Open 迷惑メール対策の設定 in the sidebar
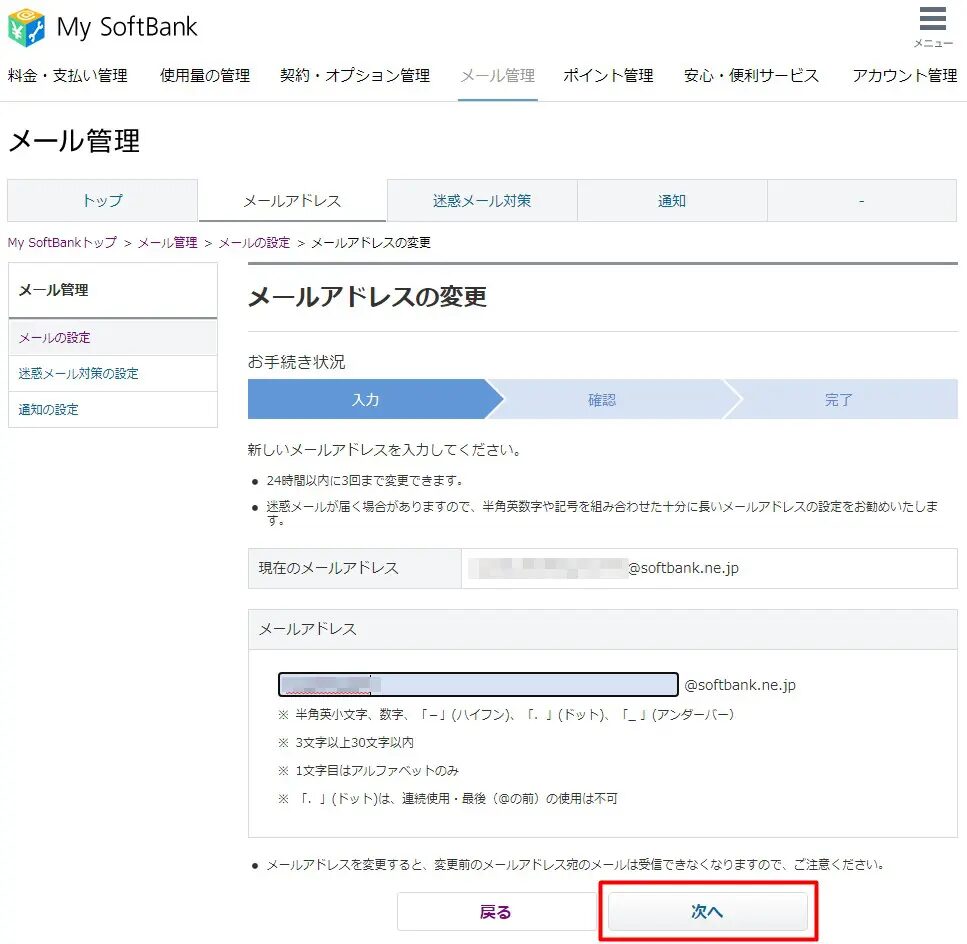Screen dimensions: 967x944 [x=79, y=374]
